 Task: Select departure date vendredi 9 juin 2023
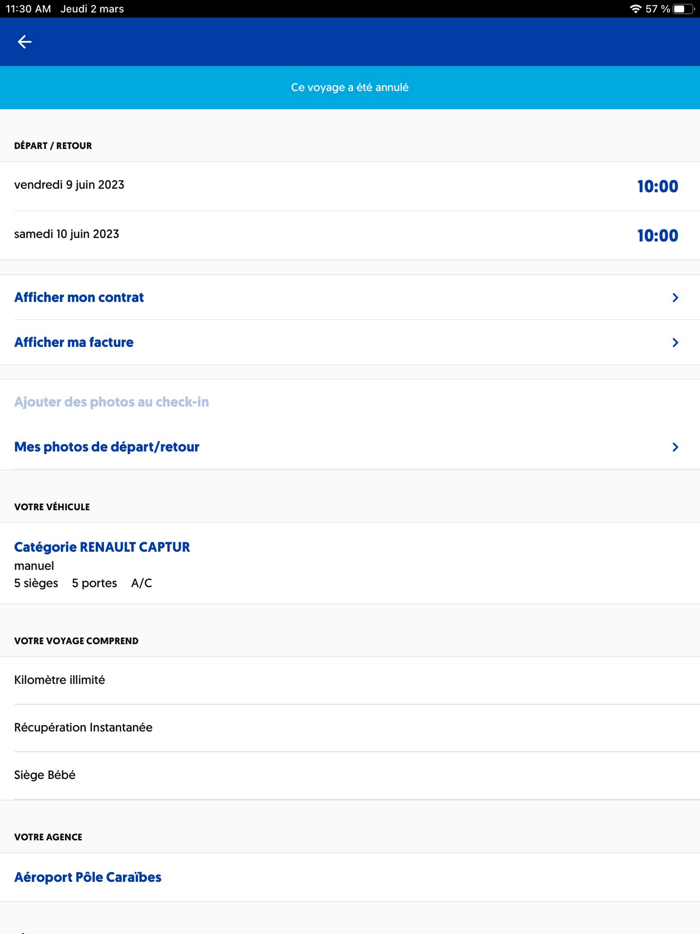coord(69,185)
